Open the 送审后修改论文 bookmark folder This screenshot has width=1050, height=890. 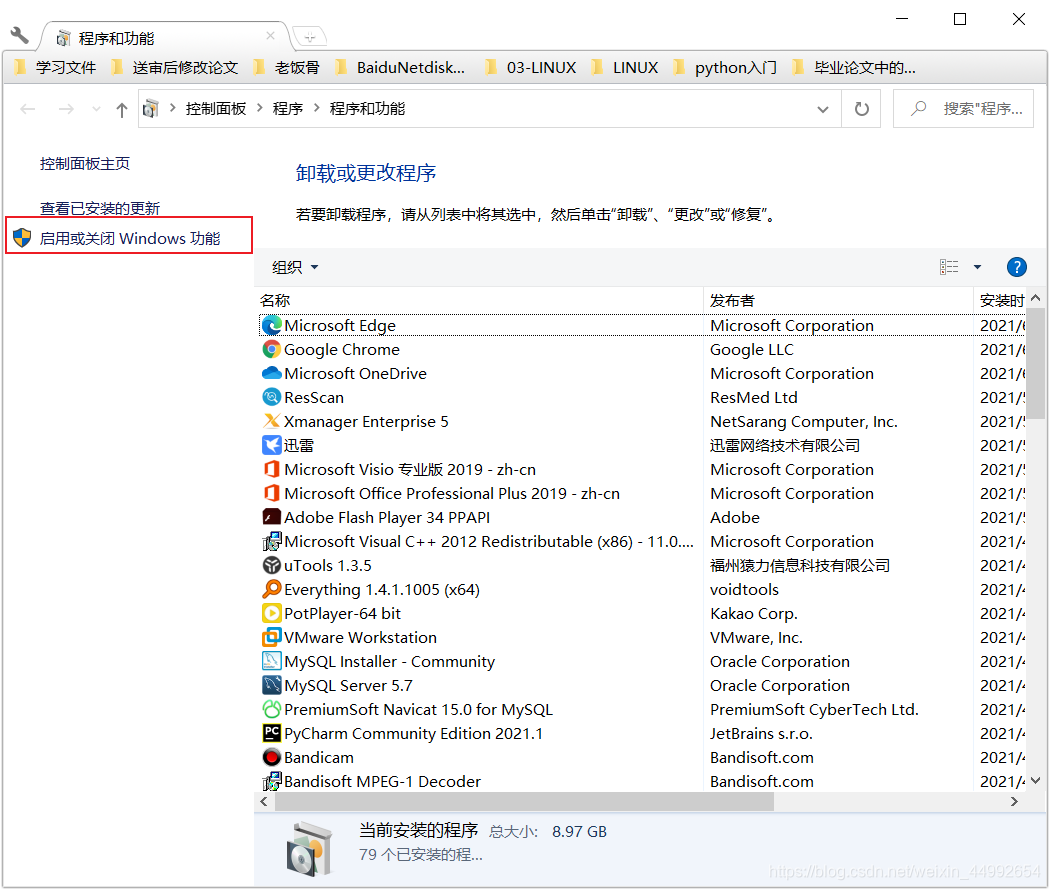click(176, 68)
